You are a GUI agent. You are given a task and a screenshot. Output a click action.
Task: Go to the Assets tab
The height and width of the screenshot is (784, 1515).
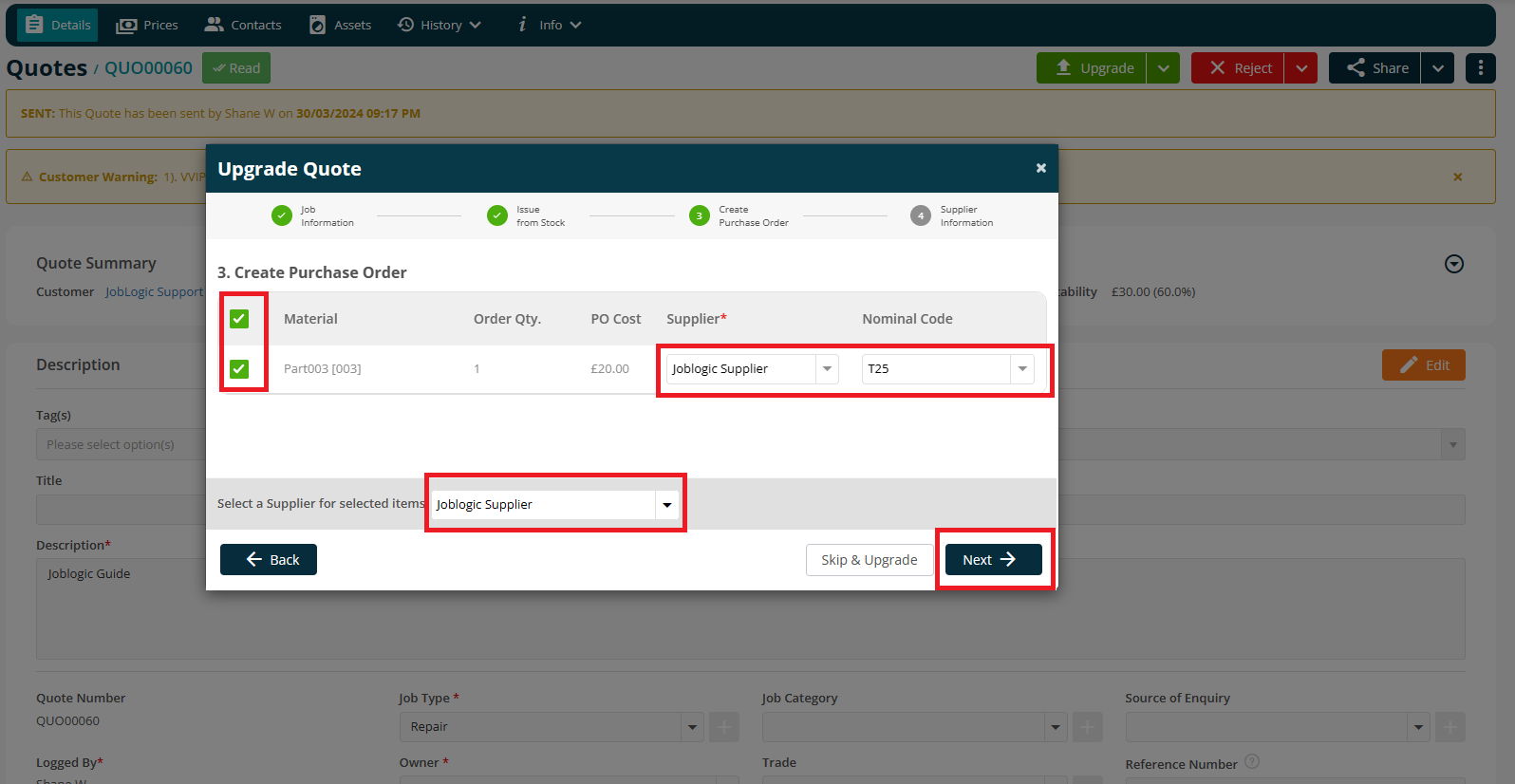[340, 25]
